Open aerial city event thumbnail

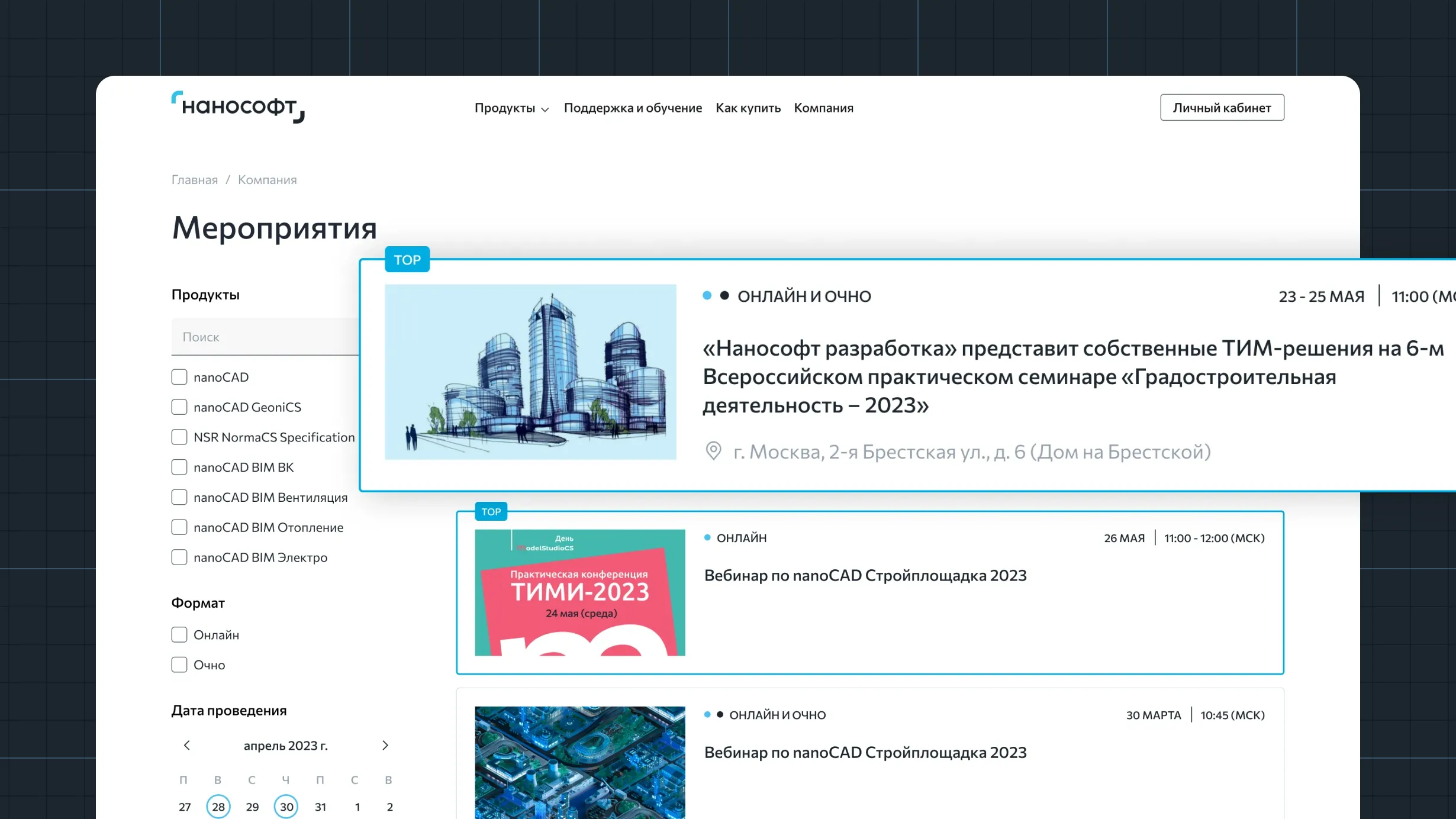pyautogui.click(x=580, y=763)
